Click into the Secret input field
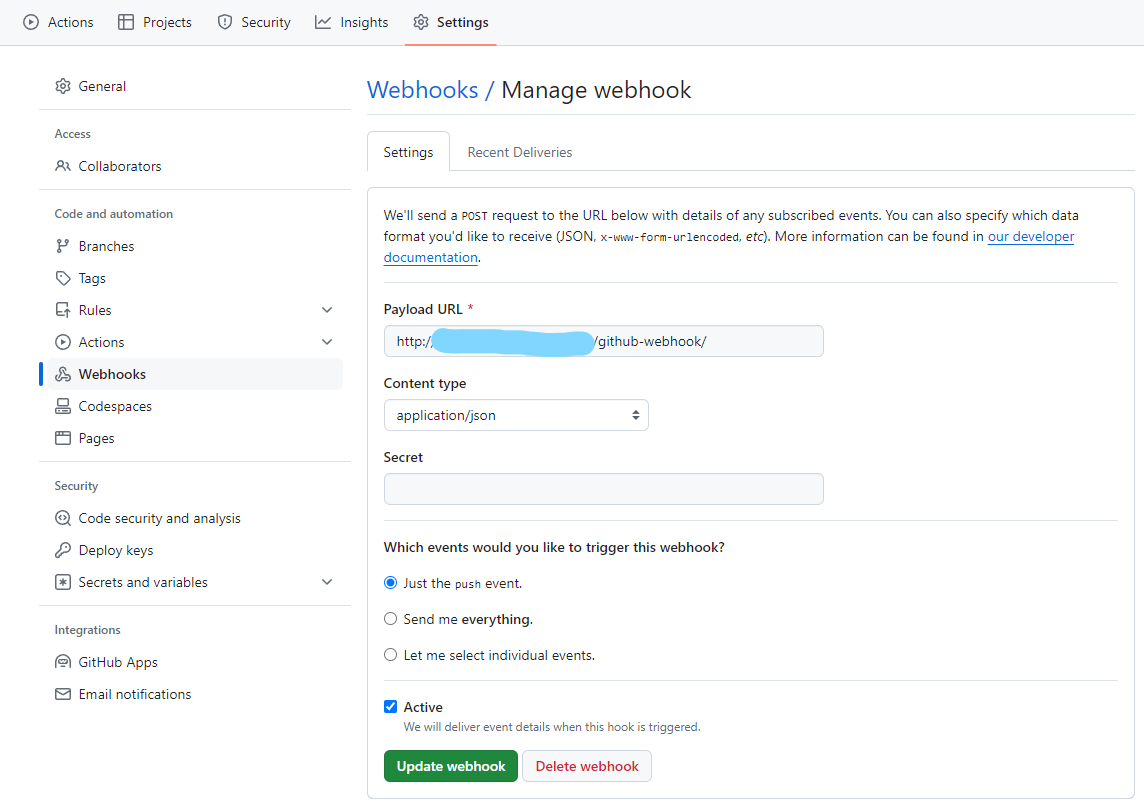The height and width of the screenshot is (807, 1144). pyautogui.click(x=603, y=489)
